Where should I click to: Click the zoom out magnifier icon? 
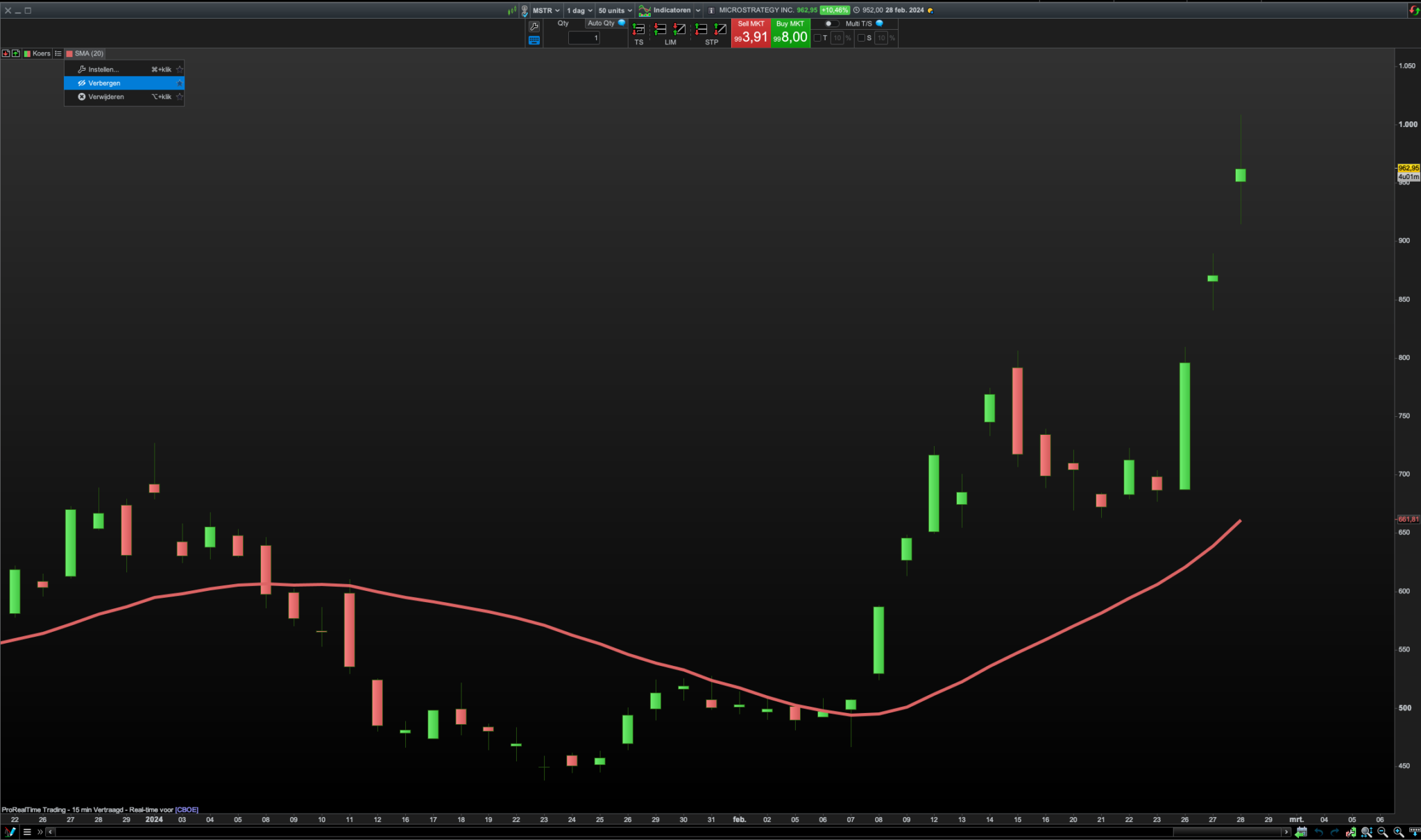[1382, 832]
